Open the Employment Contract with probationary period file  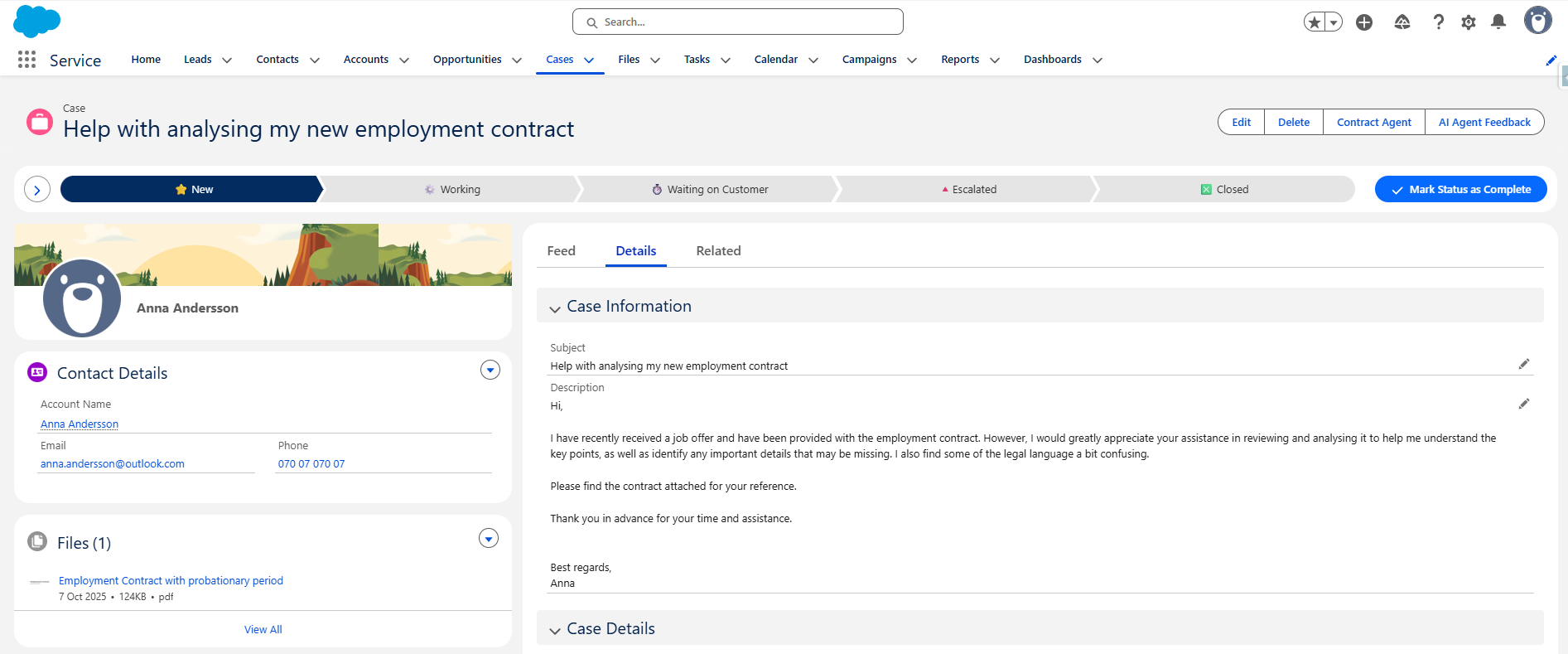click(171, 581)
